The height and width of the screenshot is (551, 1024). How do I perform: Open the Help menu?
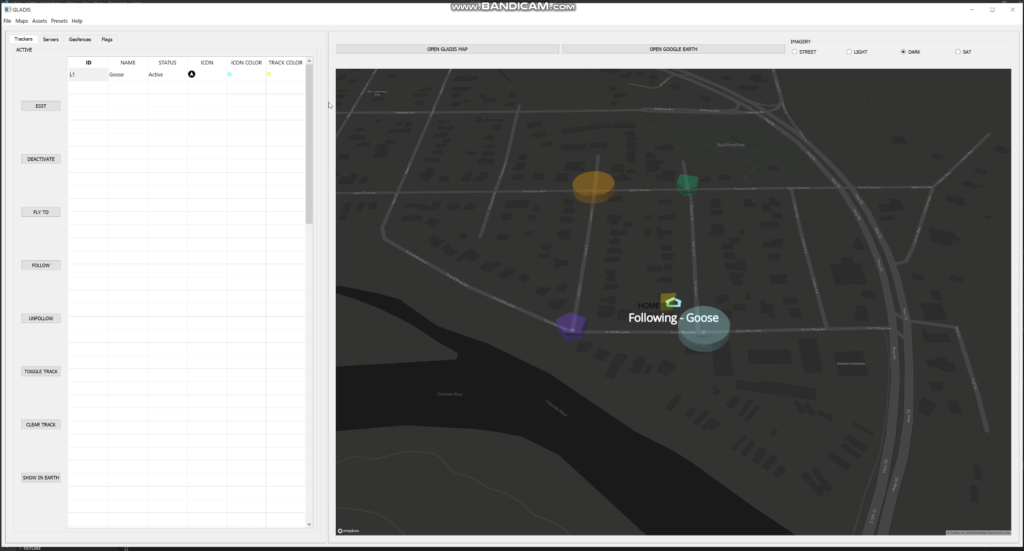tap(77, 21)
